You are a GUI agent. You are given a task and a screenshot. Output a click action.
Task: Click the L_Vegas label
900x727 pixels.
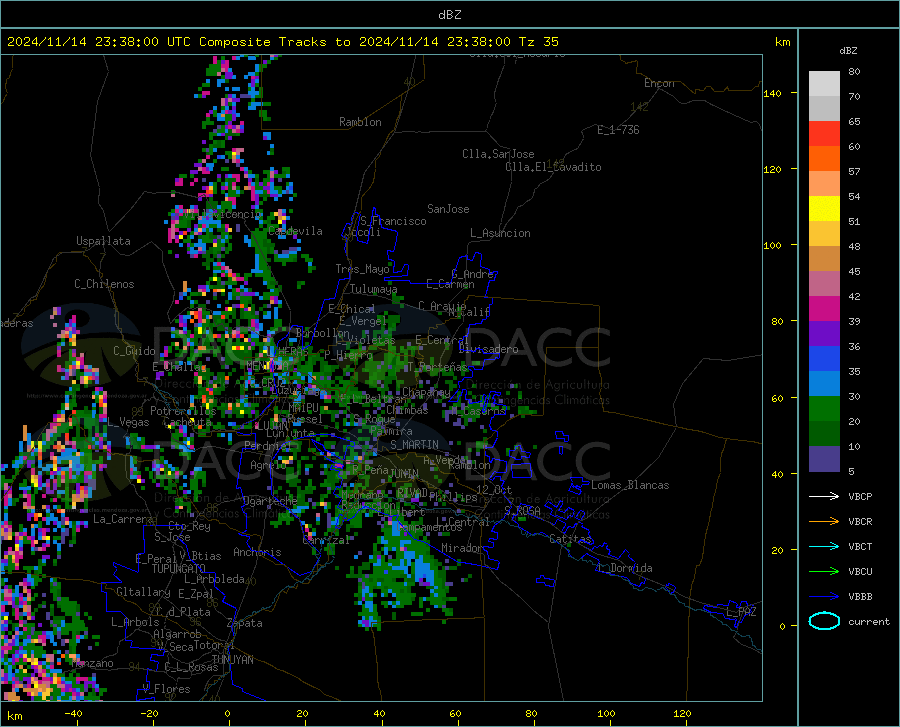click(127, 422)
